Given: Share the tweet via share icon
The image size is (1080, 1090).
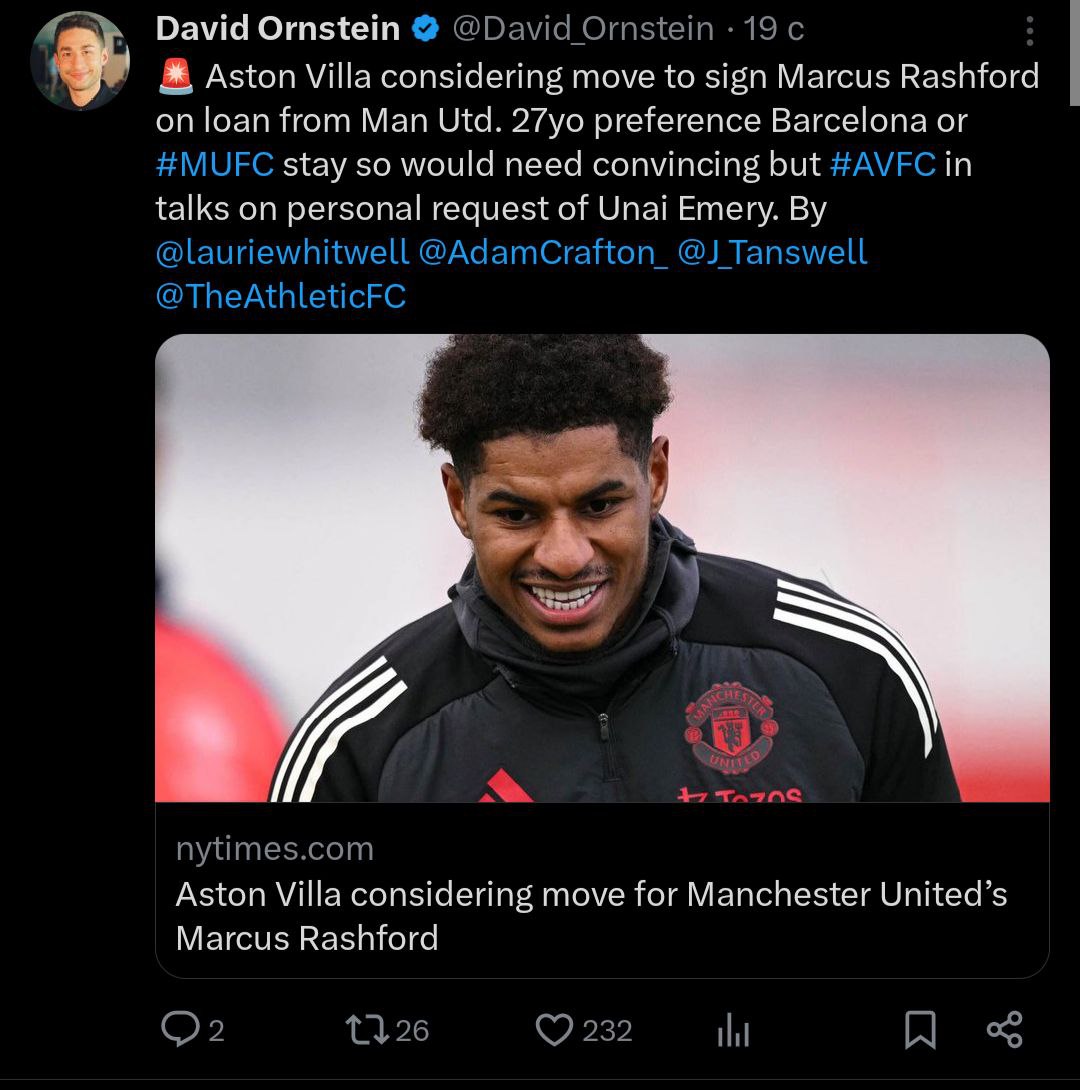Looking at the screenshot, I should click(1004, 1030).
